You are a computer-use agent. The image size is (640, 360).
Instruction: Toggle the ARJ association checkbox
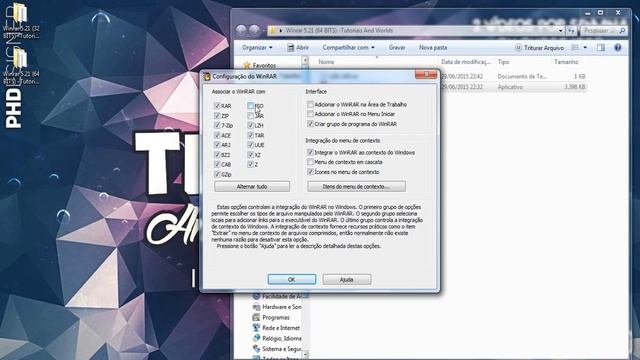217,145
